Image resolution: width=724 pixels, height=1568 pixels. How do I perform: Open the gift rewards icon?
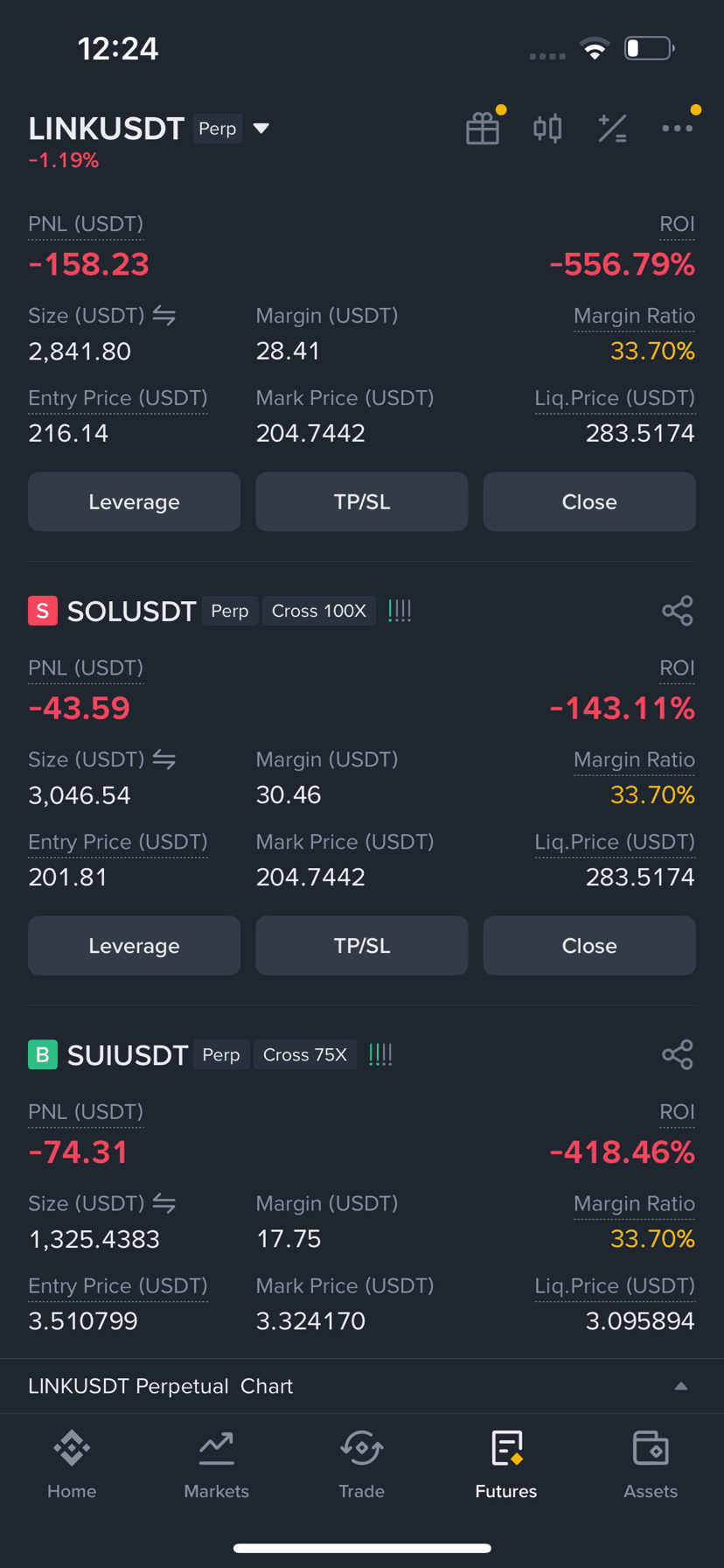click(x=483, y=129)
